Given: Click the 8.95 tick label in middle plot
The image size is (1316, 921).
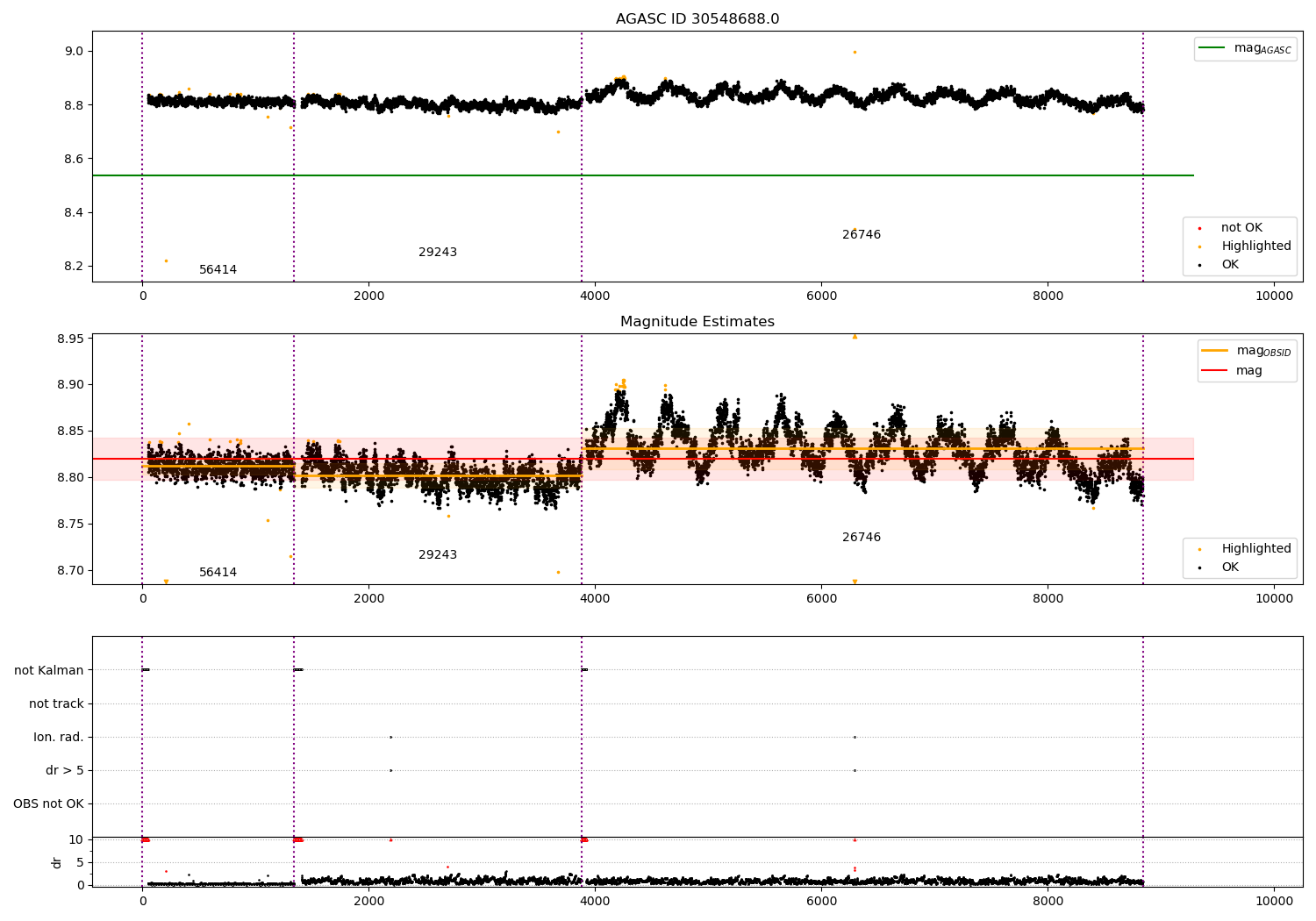Looking at the screenshot, I should (70, 339).
